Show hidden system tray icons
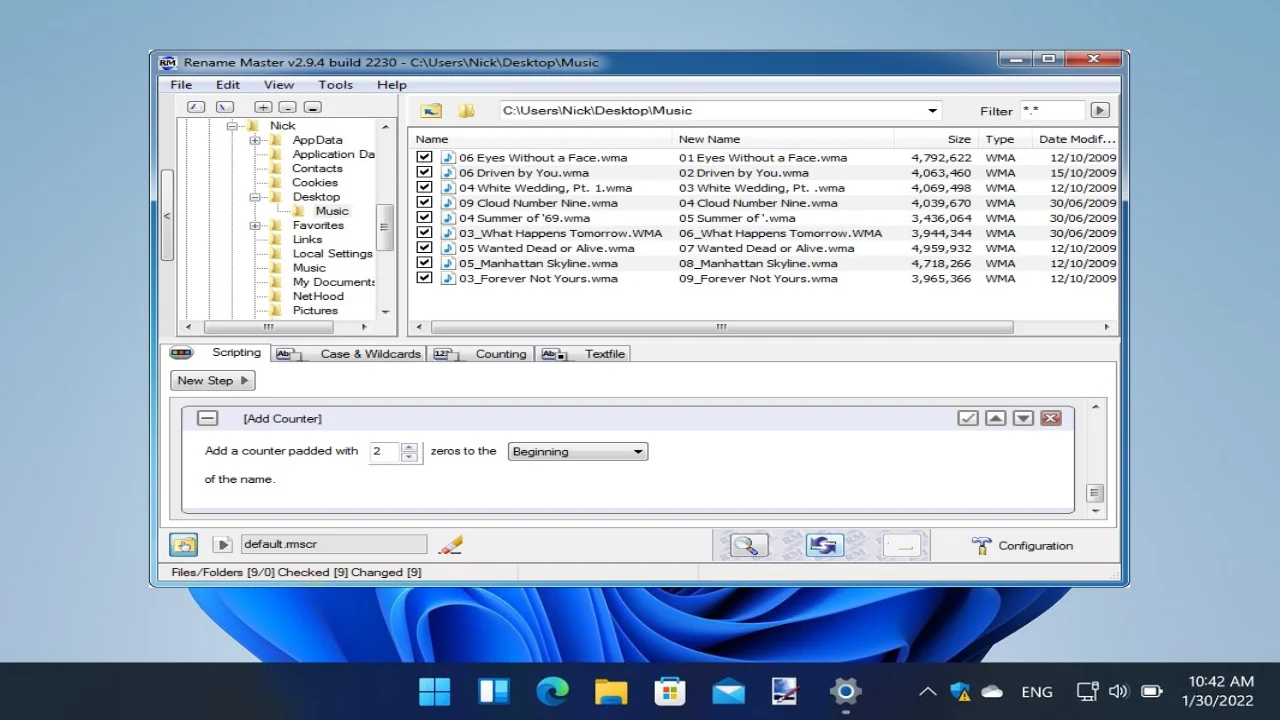The width and height of the screenshot is (1280, 720). (x=927, y=691)
